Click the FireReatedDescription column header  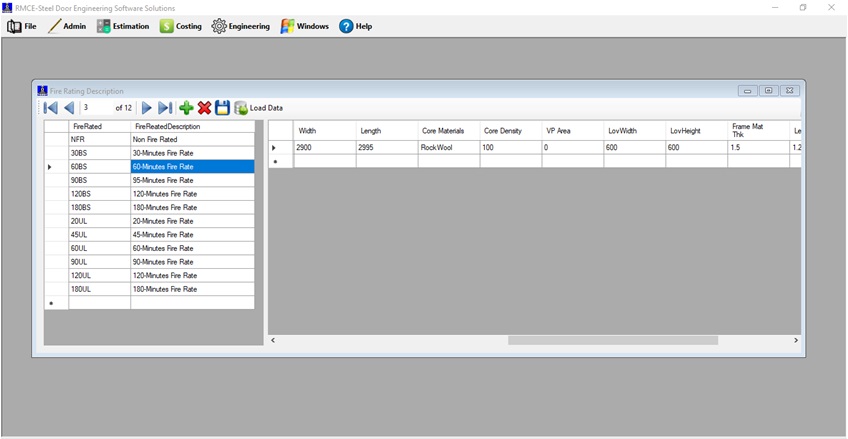click(x=192, y=127)
